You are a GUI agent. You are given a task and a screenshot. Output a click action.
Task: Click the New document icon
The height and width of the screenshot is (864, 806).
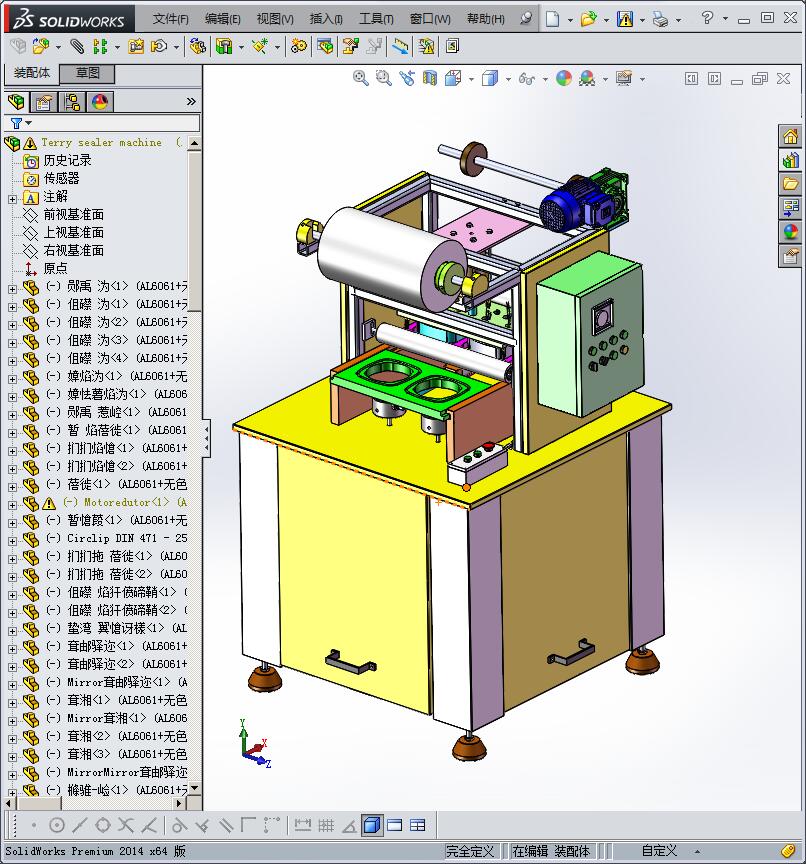click(x=552, y=19)
